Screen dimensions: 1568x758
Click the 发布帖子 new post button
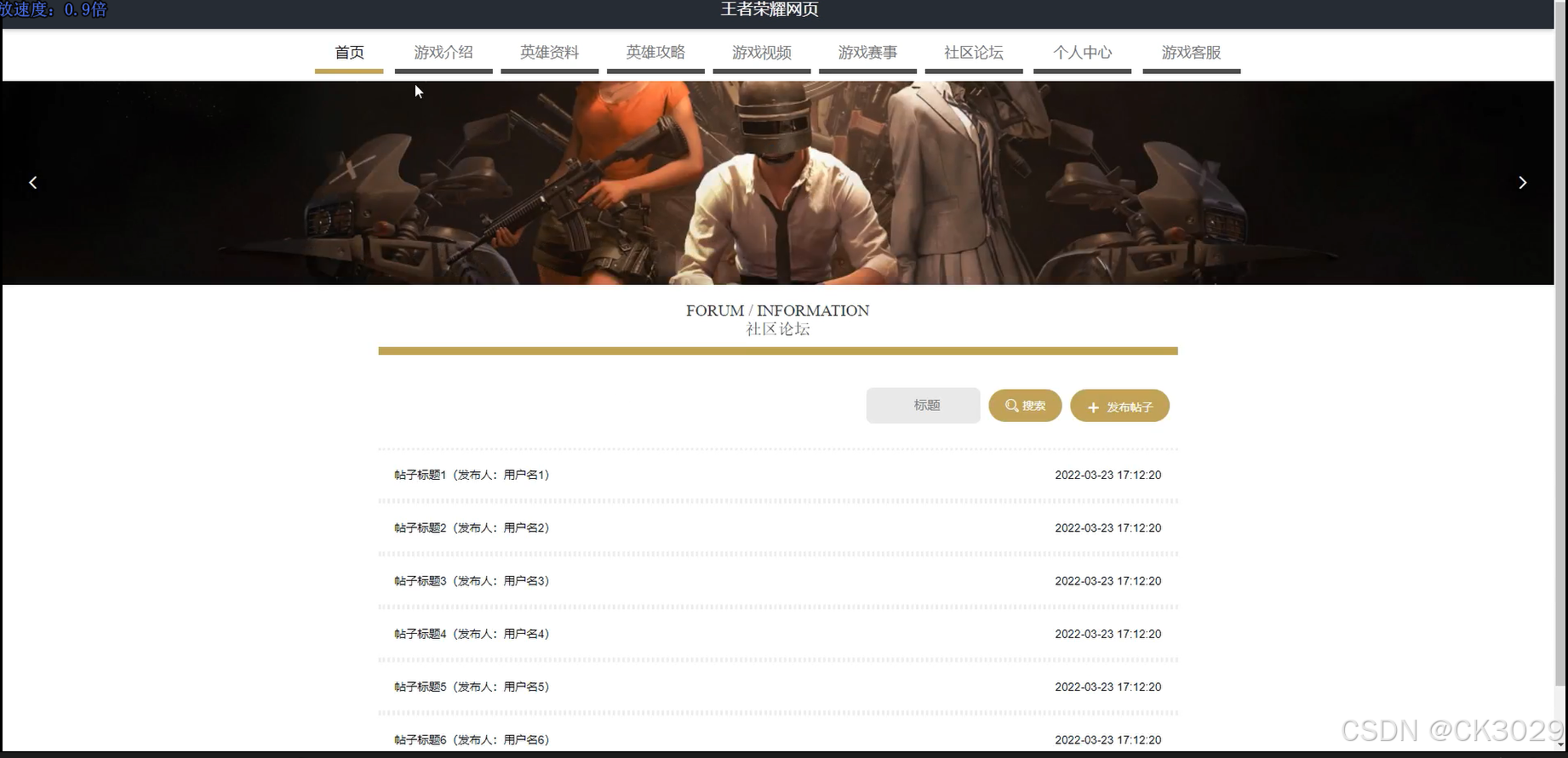click(x=1119, y=407)
